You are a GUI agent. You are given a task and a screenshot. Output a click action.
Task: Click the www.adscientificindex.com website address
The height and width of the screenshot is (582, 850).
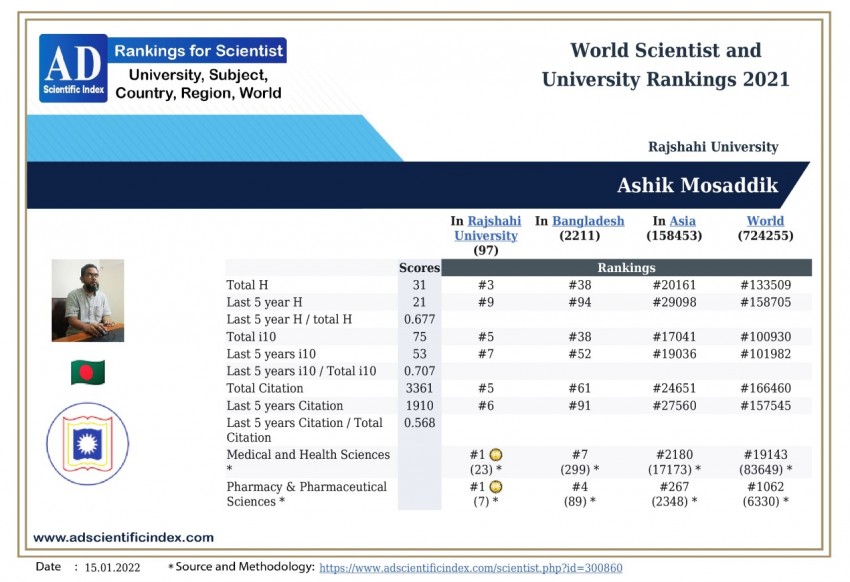point(123,537)
